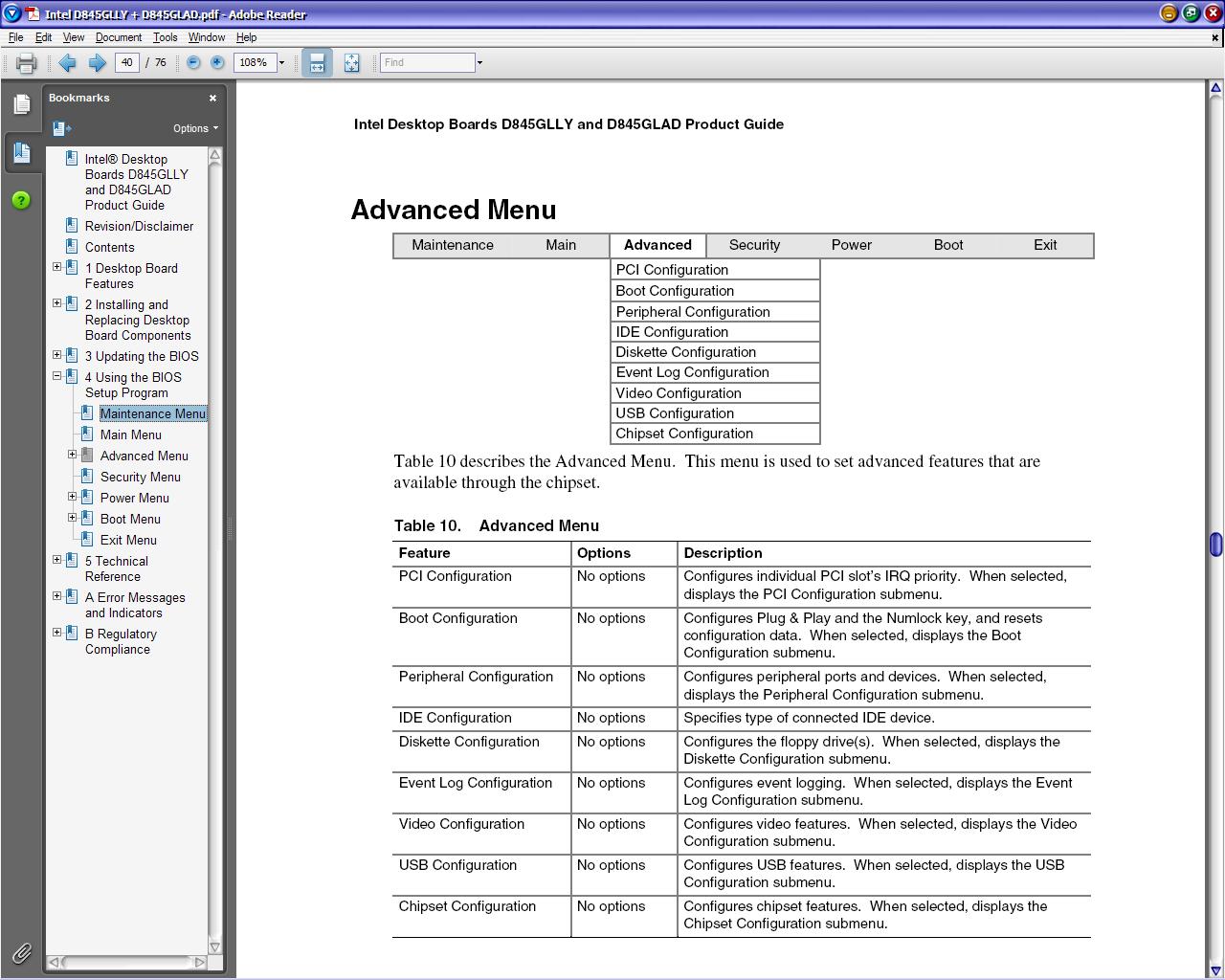
Task: Go to the Security Menu bookmark
Action: point(141,477)
